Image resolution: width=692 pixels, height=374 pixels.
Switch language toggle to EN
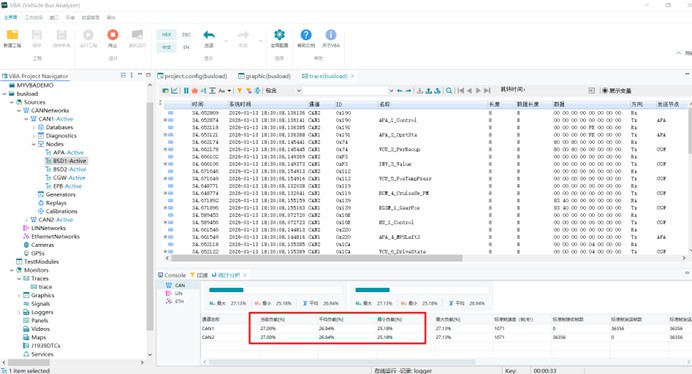pyautogui.click(x=187, y=47)
